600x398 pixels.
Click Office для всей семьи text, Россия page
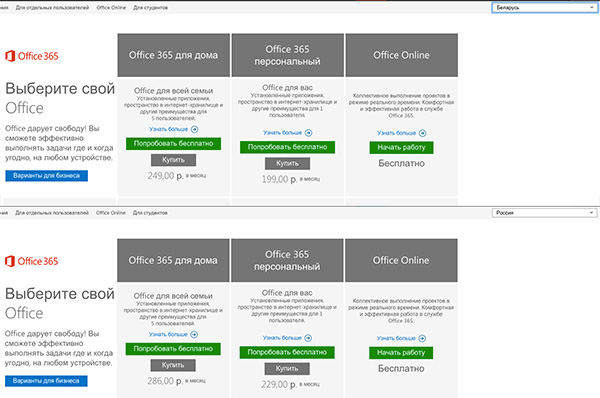(x=173, y=296)
